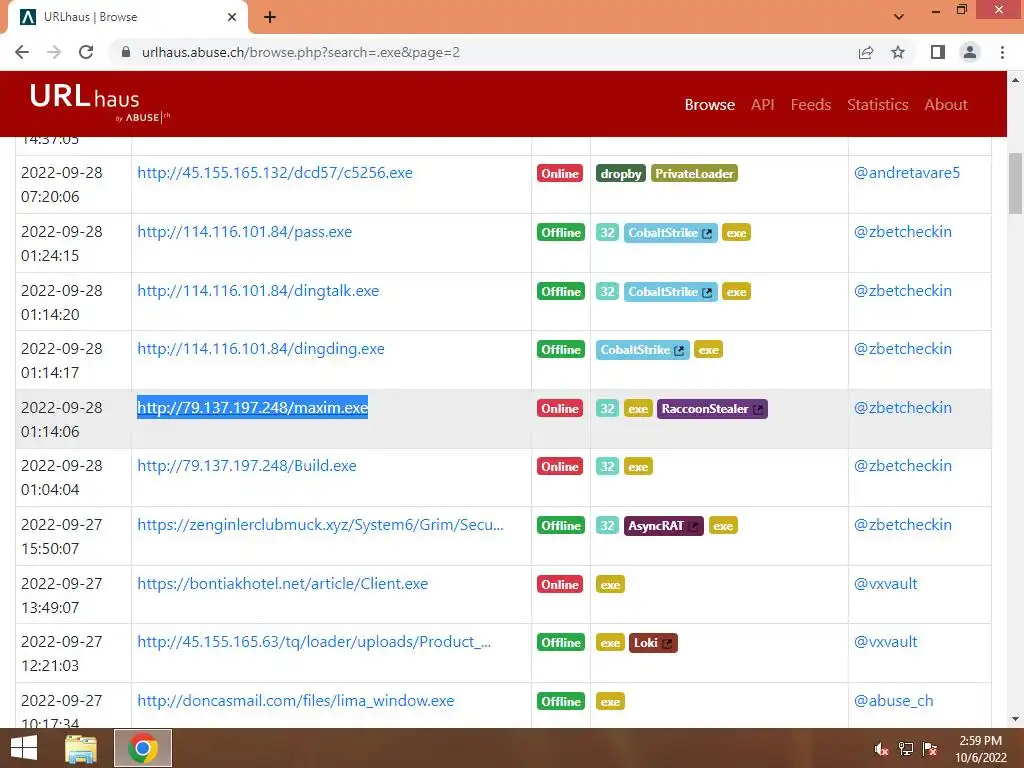The image size is (1024, 768).
Task: Click Online status in maxim.exe row
Action: [x=560, y=409]
